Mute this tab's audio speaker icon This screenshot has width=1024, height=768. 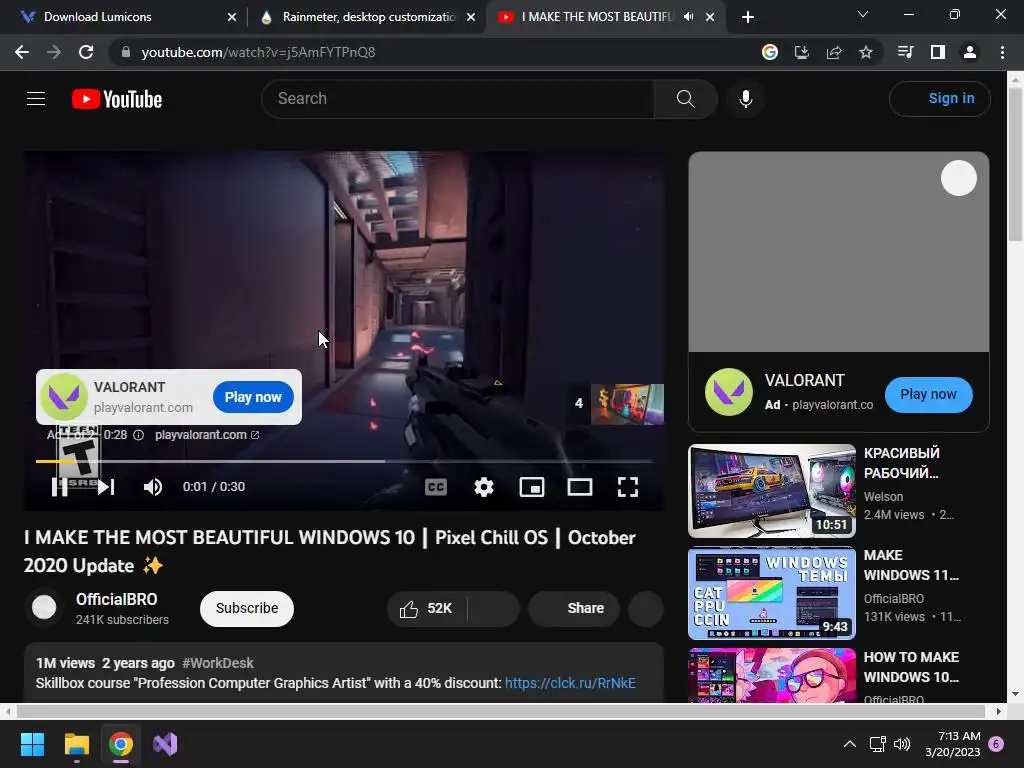pos(688,17)
